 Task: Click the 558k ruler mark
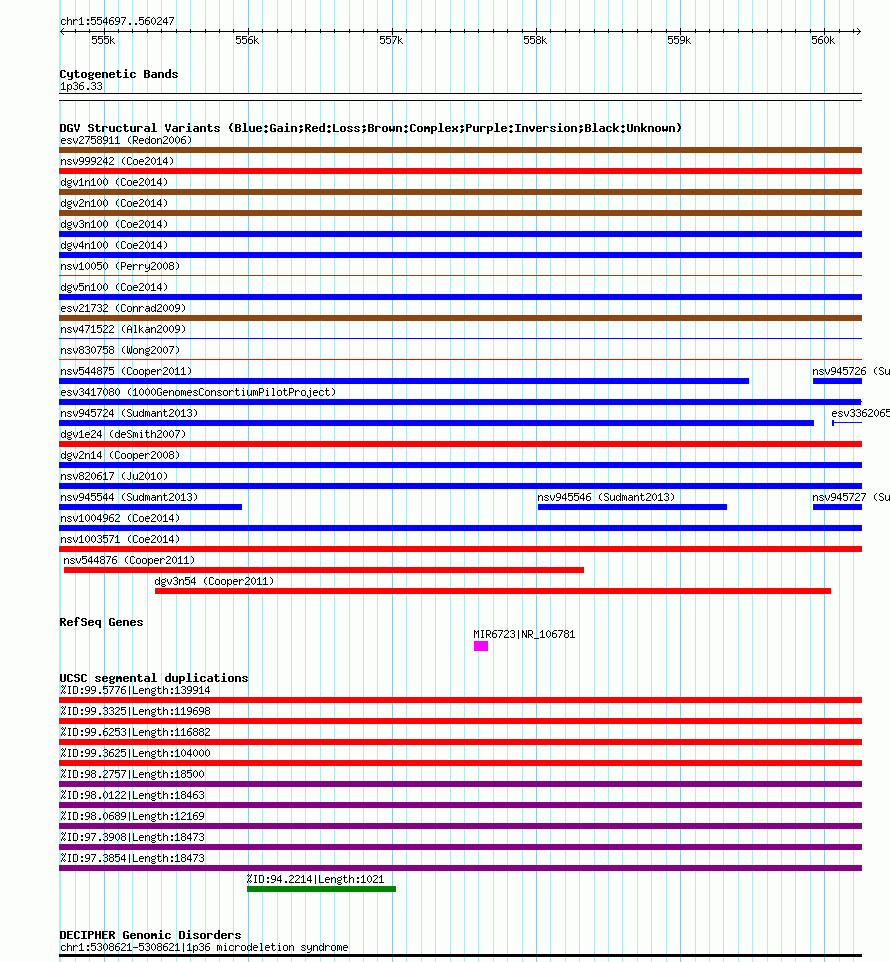coord(535,40)
